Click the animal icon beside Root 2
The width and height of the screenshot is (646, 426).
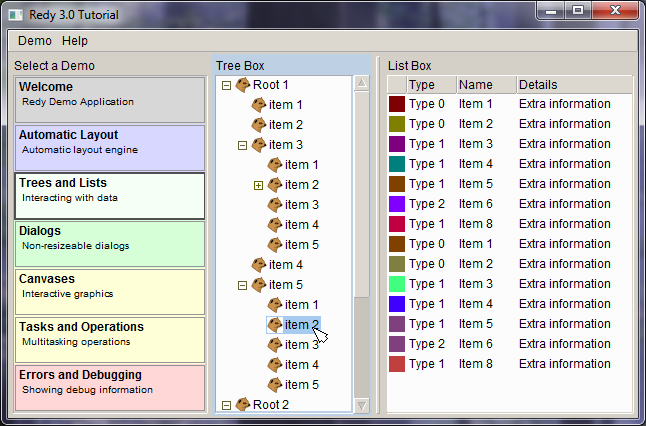tap(243, 405)
